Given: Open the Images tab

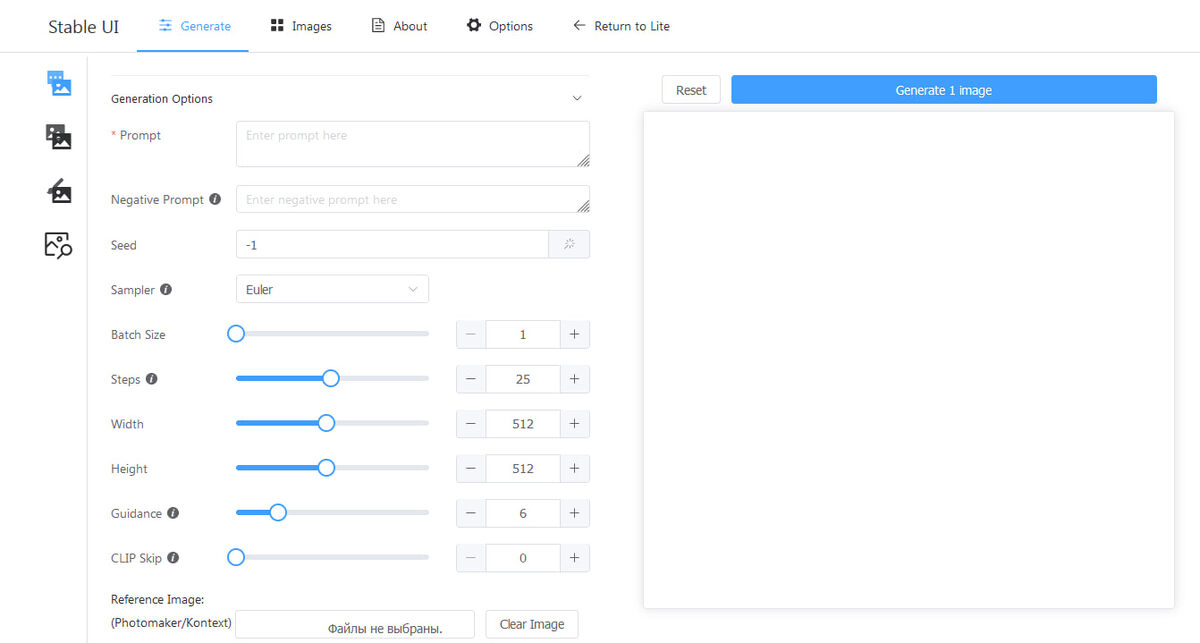Looking at the screenshot, I should (301, 26).
